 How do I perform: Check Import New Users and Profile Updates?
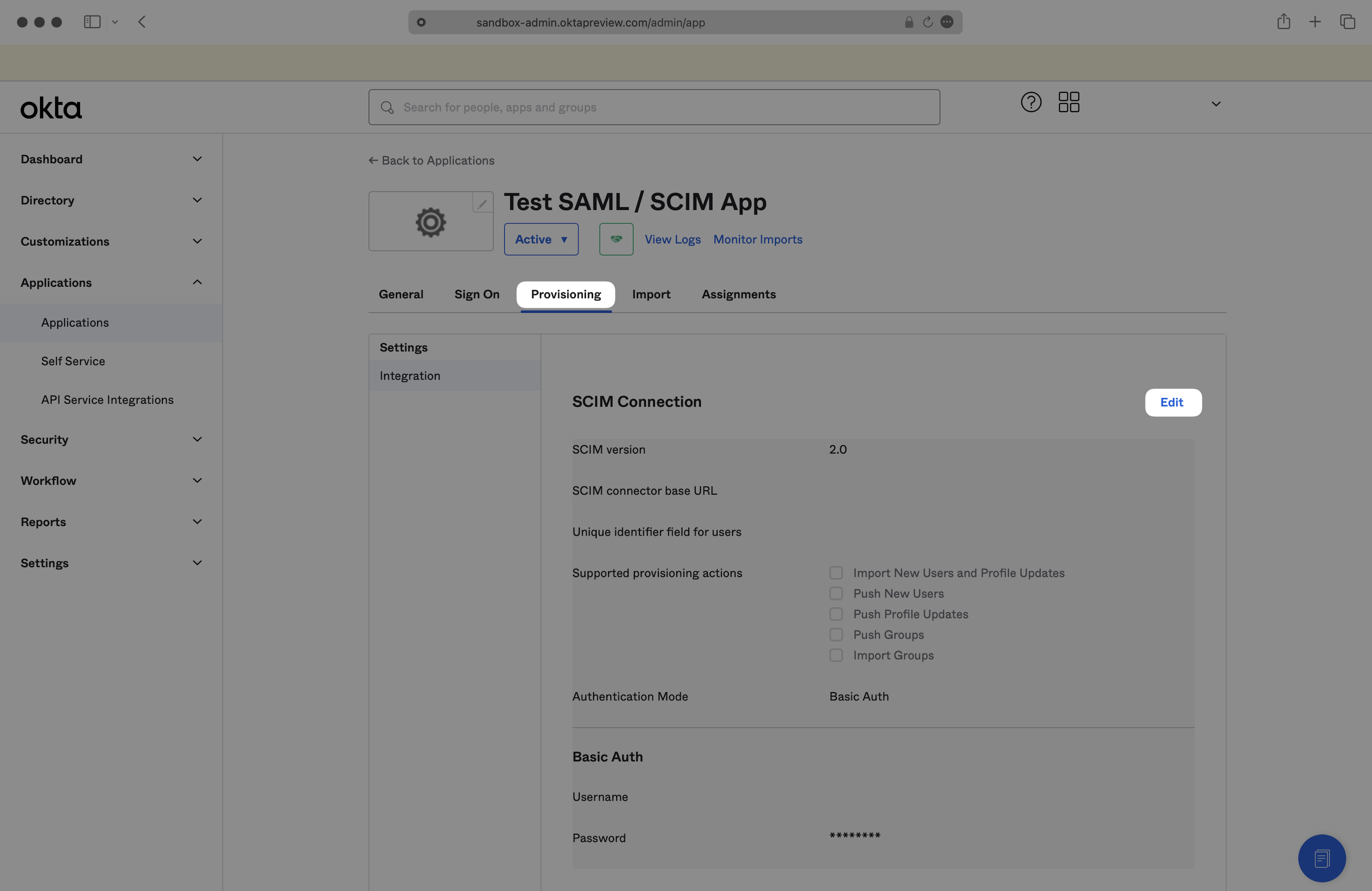click(836, 573)
